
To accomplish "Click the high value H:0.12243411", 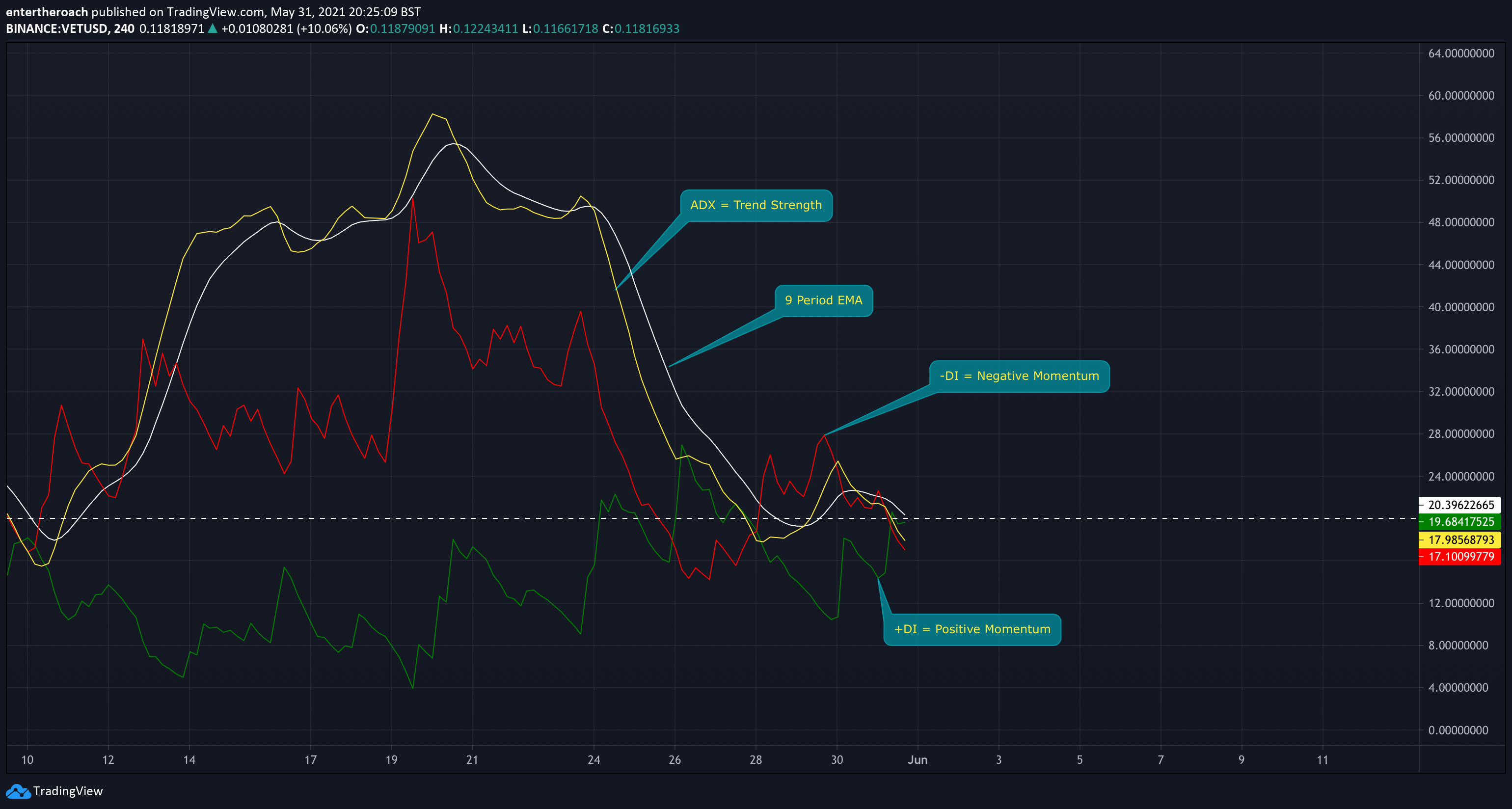I will (479, 29).
